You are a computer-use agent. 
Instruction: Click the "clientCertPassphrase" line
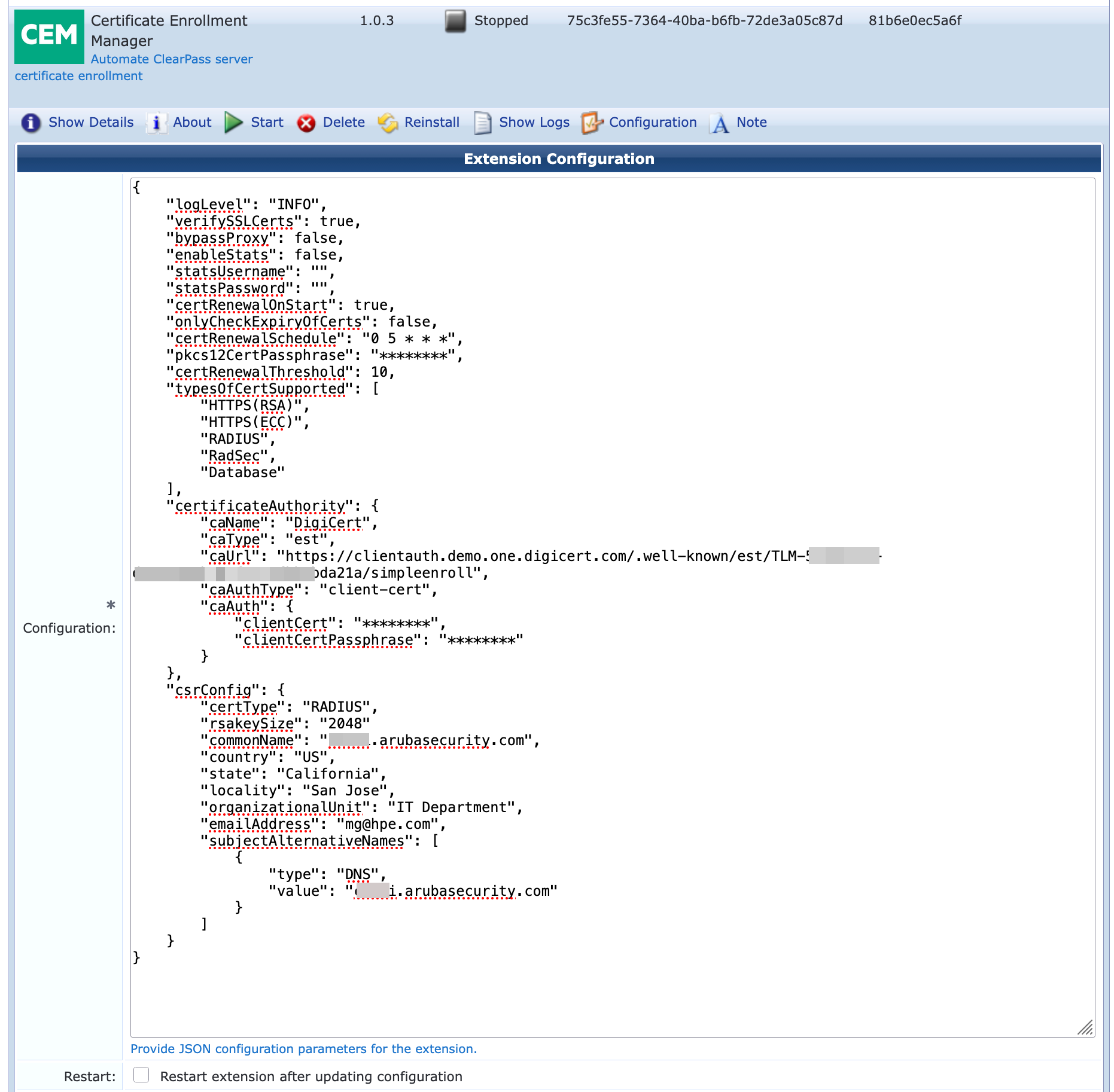[x=379, y=640]
